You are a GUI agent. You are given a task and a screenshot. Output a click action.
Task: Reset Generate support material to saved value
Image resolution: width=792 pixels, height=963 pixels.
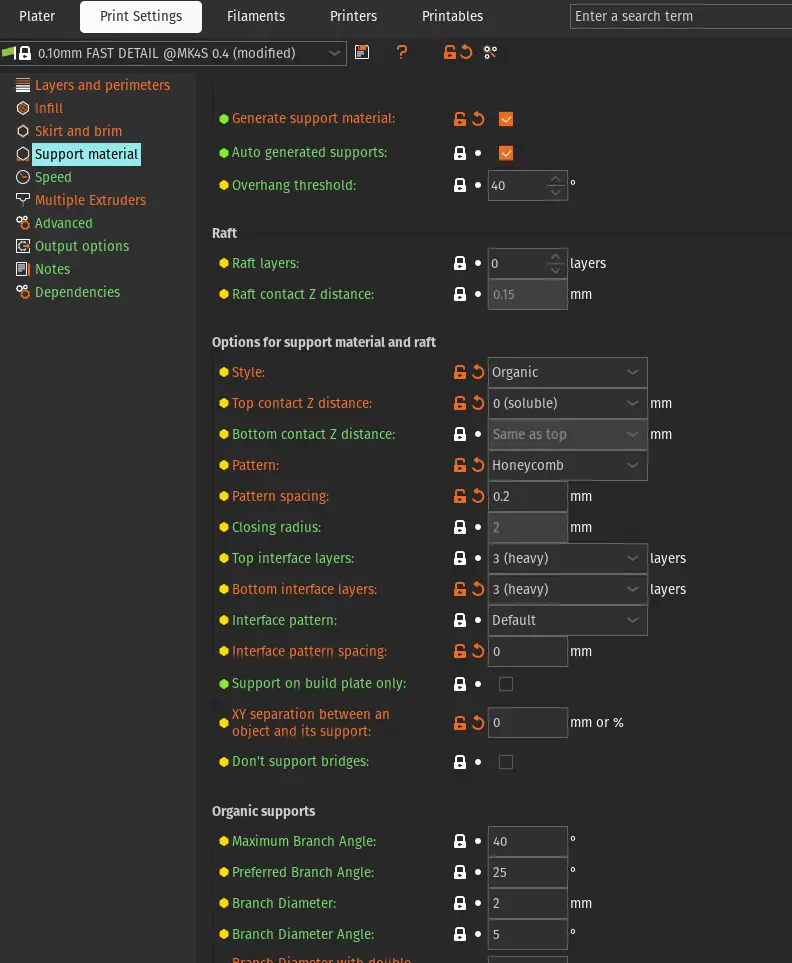point(478,119)
